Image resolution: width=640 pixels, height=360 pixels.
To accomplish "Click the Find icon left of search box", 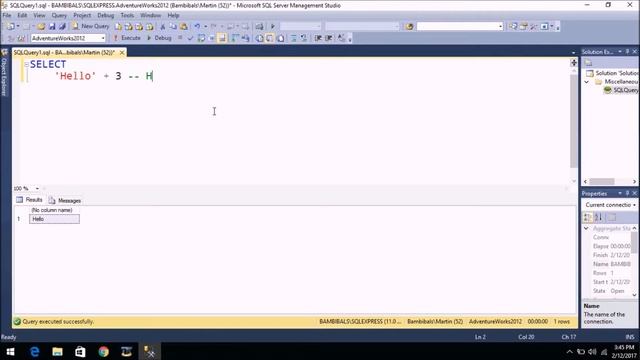I will [409, 26].
